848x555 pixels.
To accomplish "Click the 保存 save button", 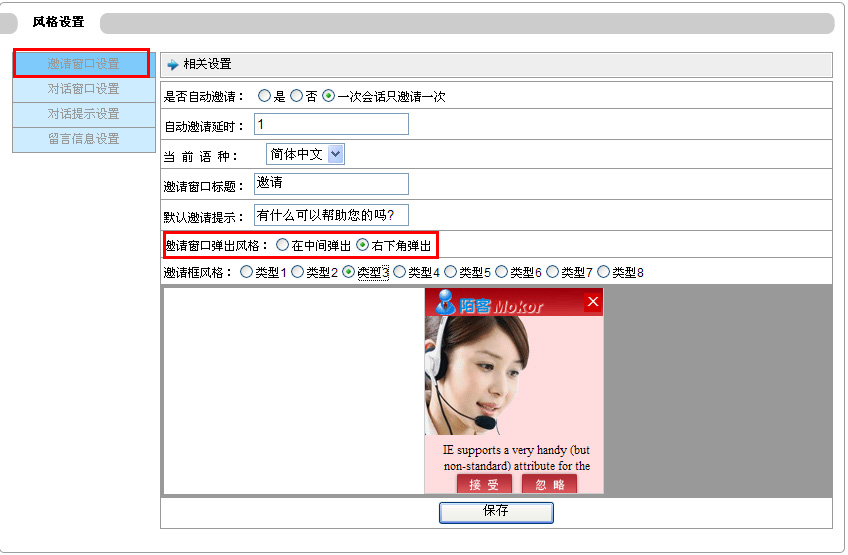I will pos(496,512).
